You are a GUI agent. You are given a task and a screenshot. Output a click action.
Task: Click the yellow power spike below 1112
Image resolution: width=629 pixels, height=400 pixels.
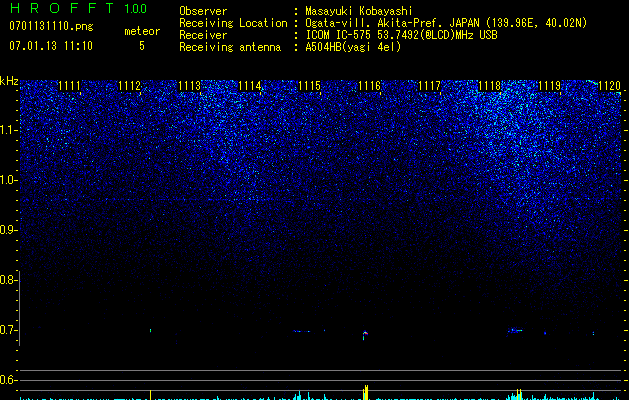150,395
